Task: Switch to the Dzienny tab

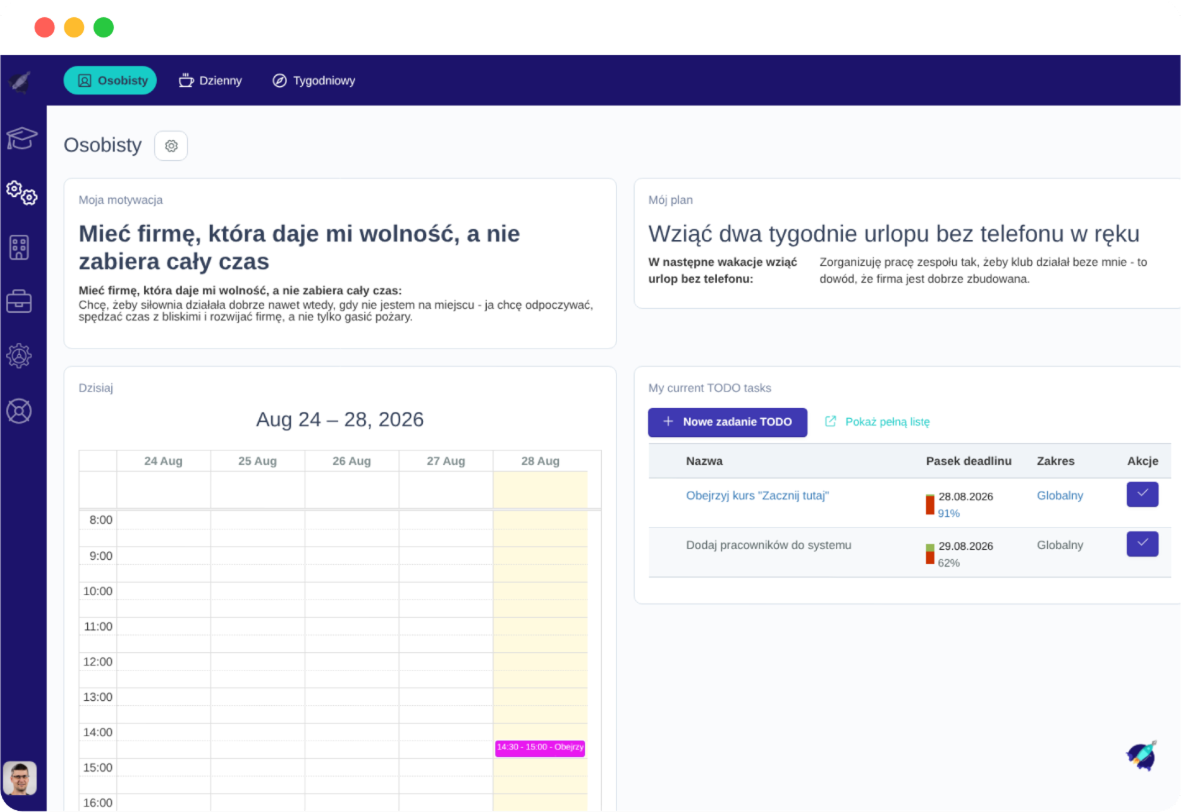Action: tap(210, 81)
